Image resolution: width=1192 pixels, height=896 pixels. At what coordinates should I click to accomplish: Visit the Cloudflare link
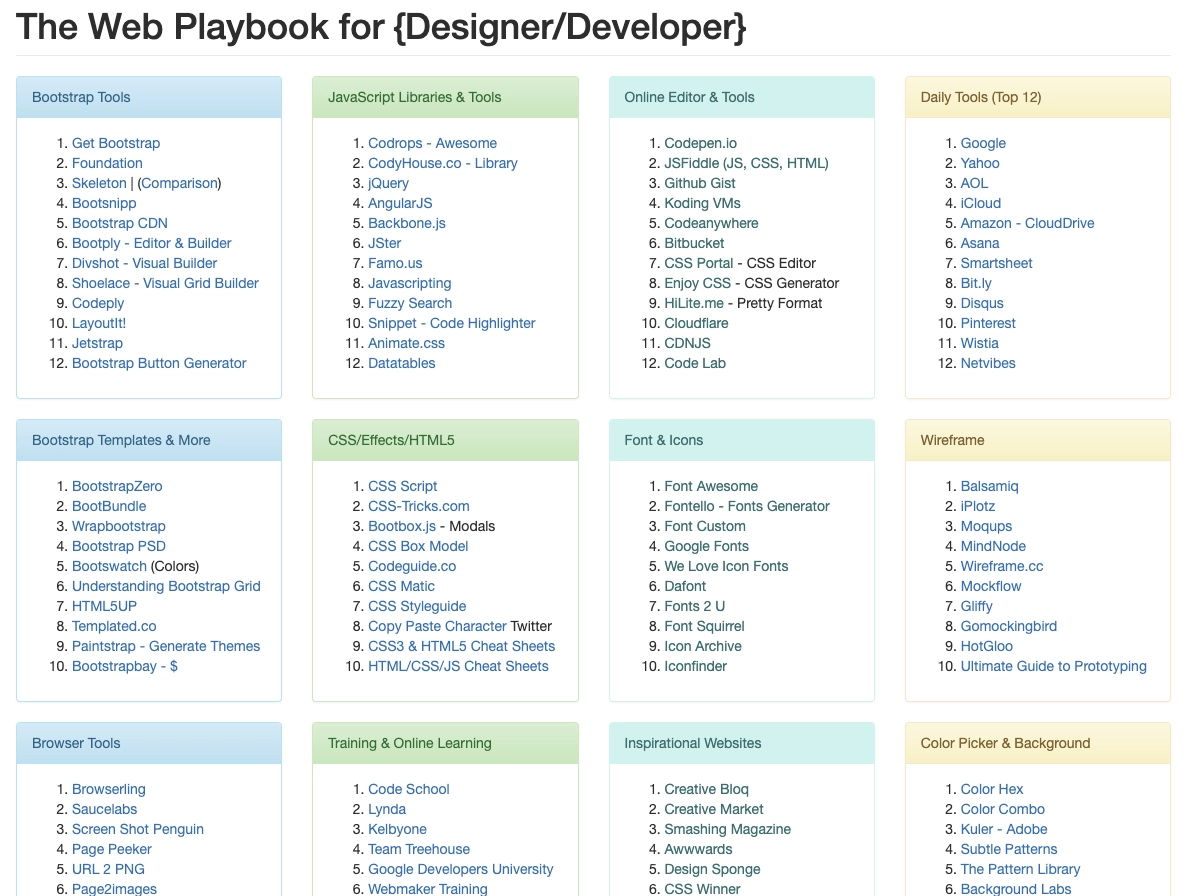[x=696, y=323]
